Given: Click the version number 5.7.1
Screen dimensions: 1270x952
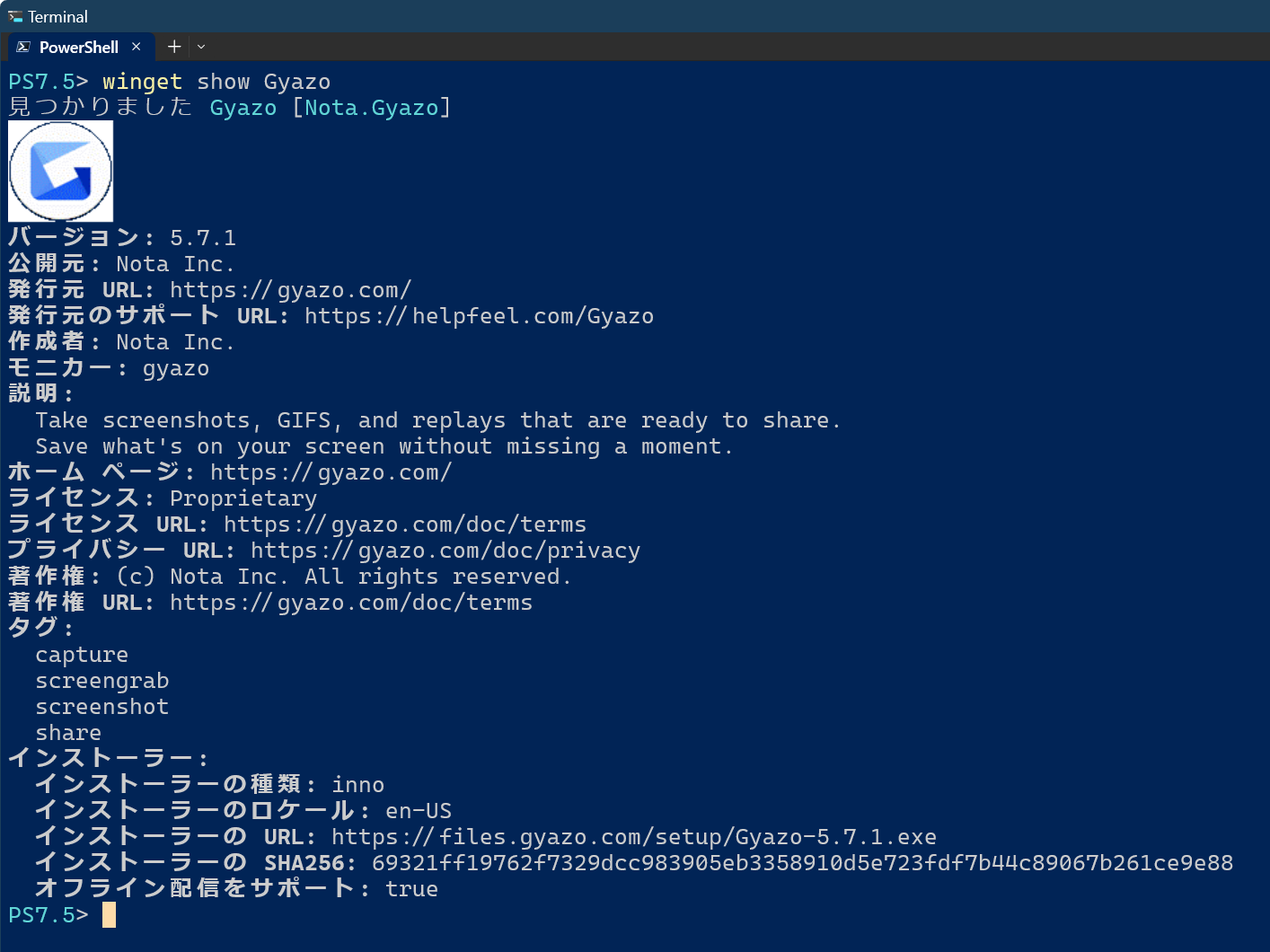Looking at the screenshot, I should pos(203,238).
